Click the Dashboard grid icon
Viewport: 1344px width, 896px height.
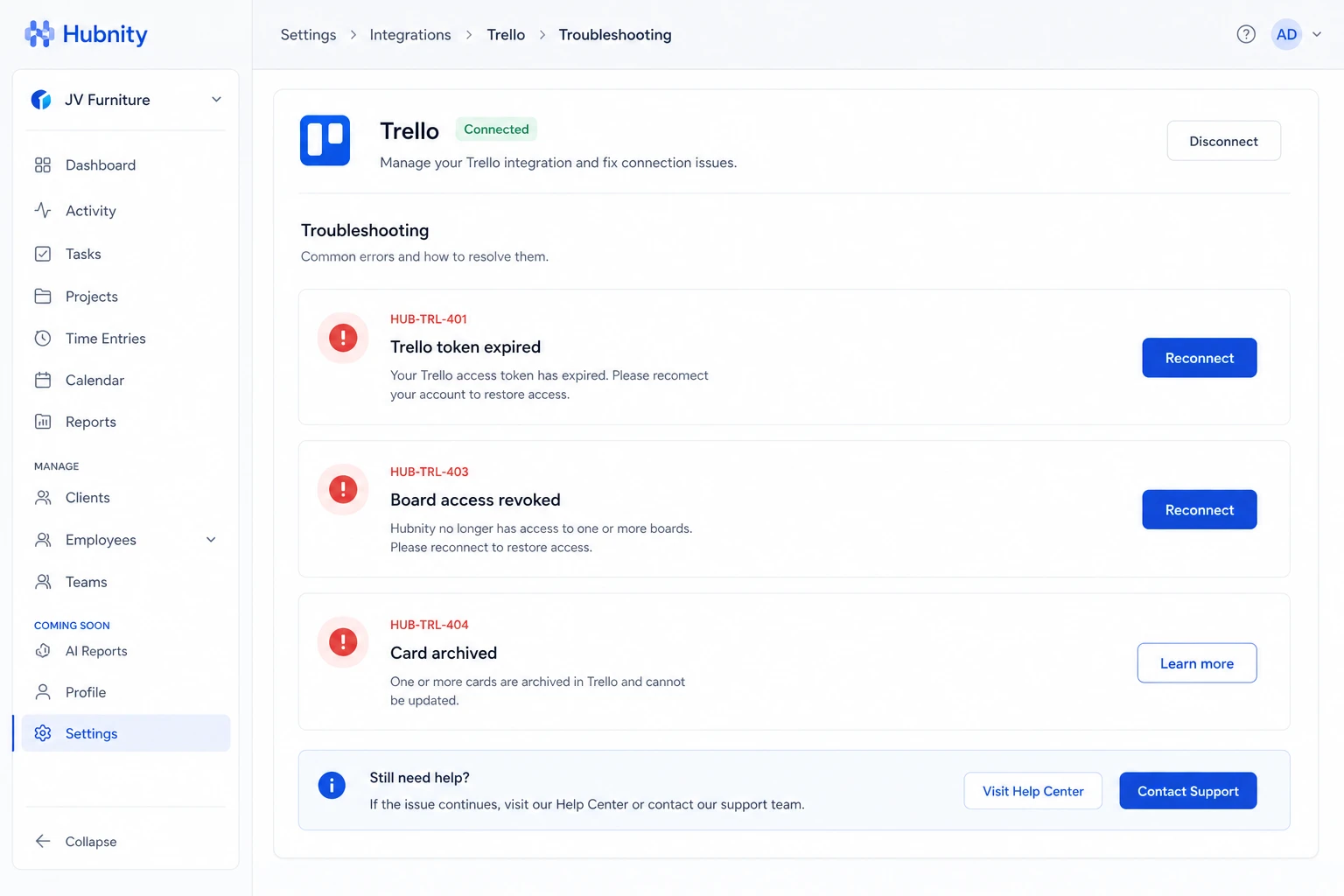[43, 165]
